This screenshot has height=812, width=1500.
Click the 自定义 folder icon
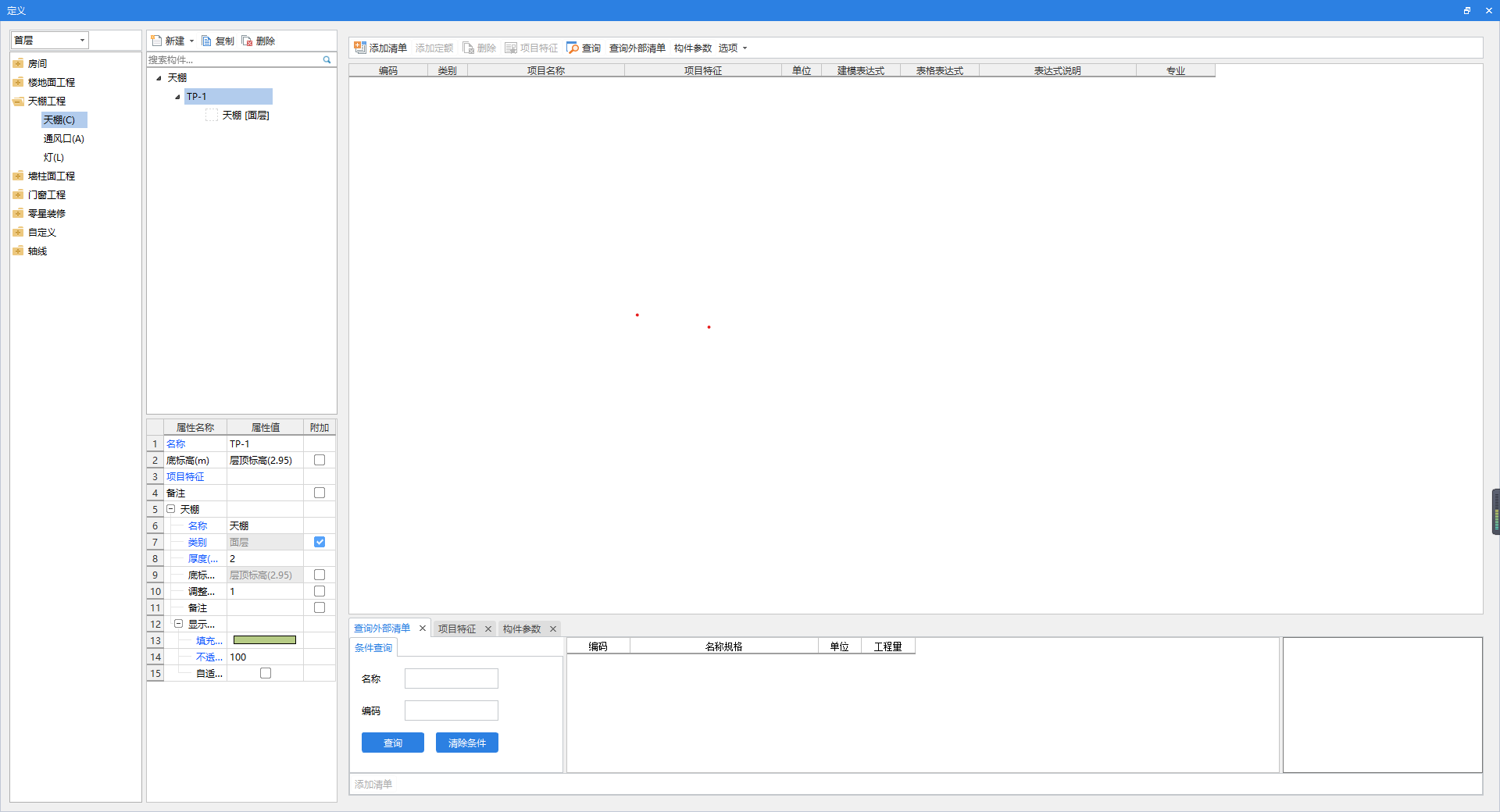pos(18,232)
